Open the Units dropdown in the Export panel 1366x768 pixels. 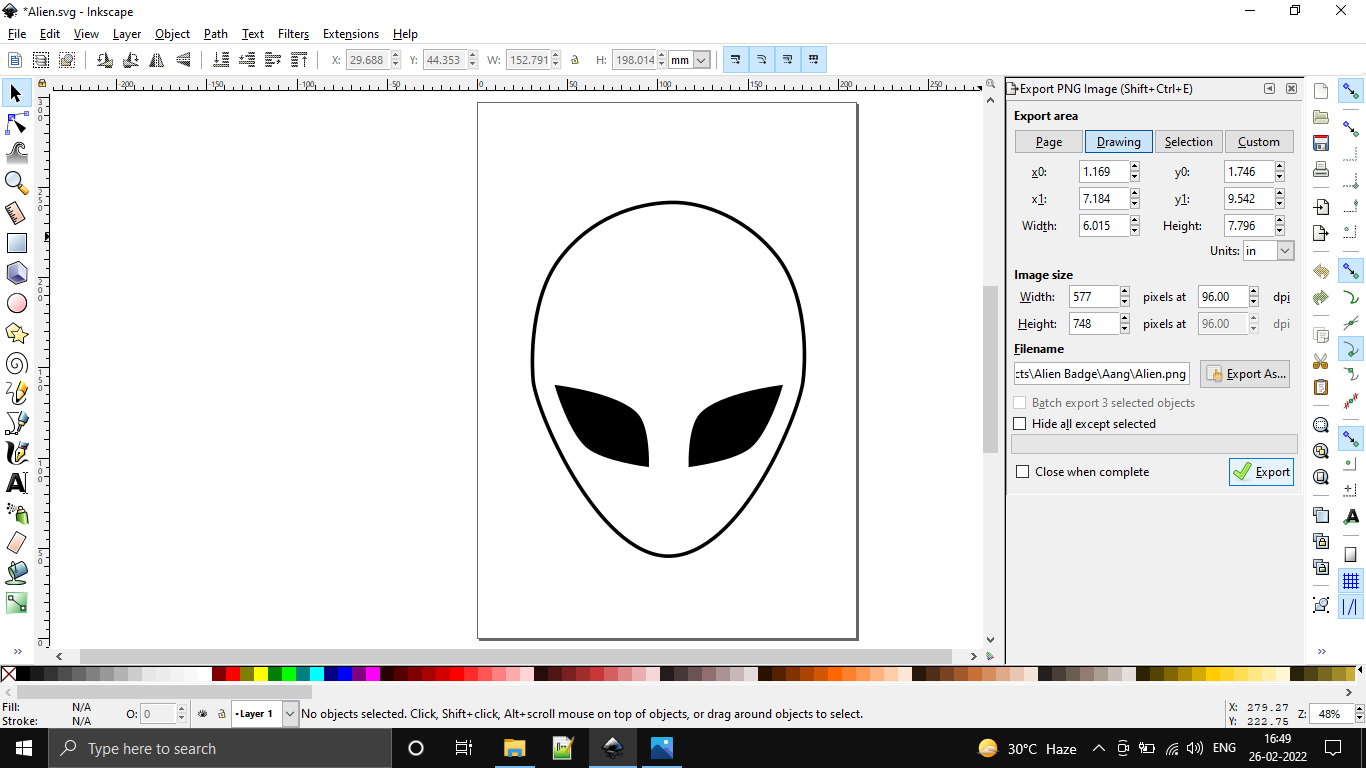coord(1268,250)
